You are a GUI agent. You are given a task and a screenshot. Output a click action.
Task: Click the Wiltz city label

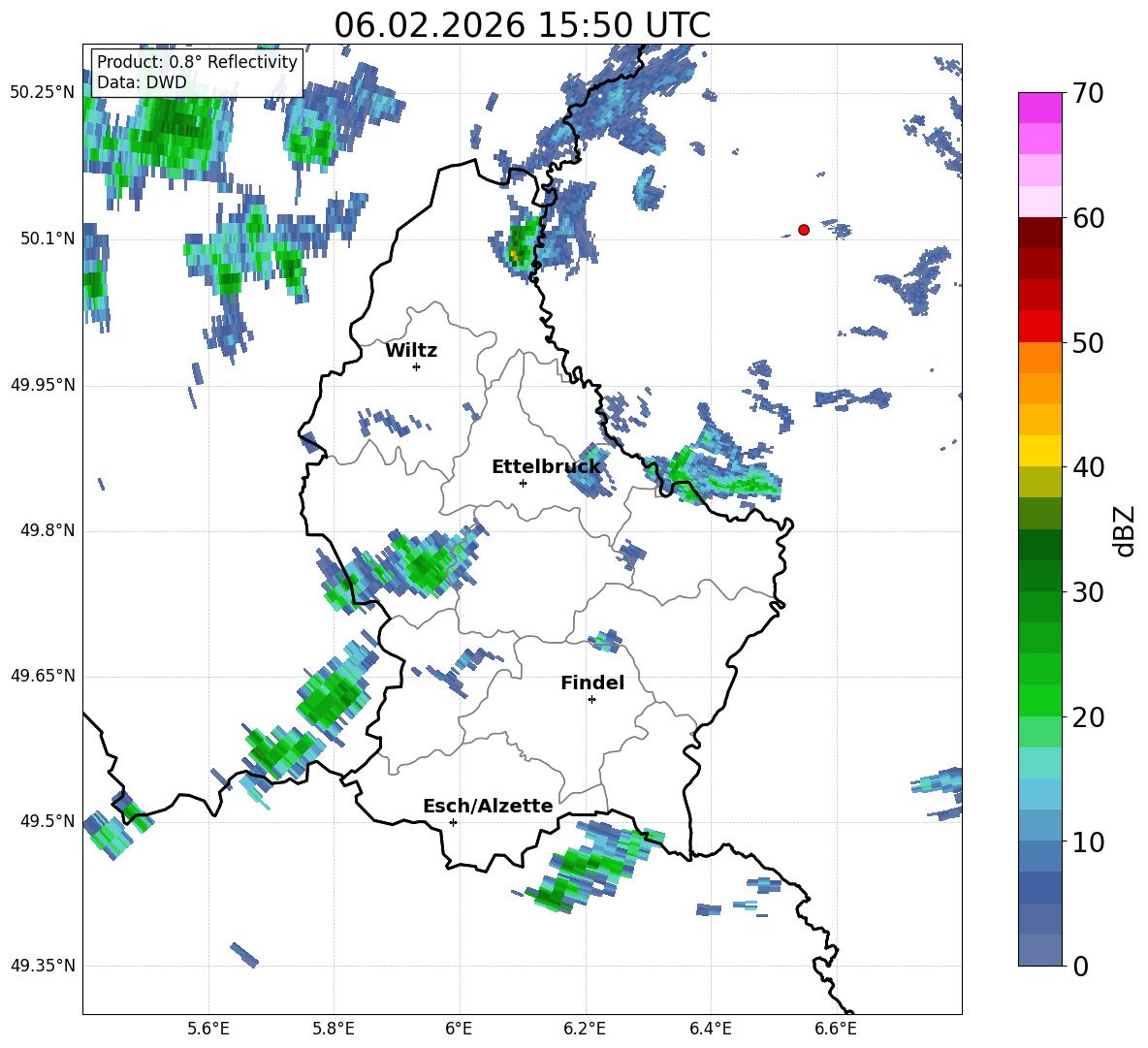tap(411, 351)
